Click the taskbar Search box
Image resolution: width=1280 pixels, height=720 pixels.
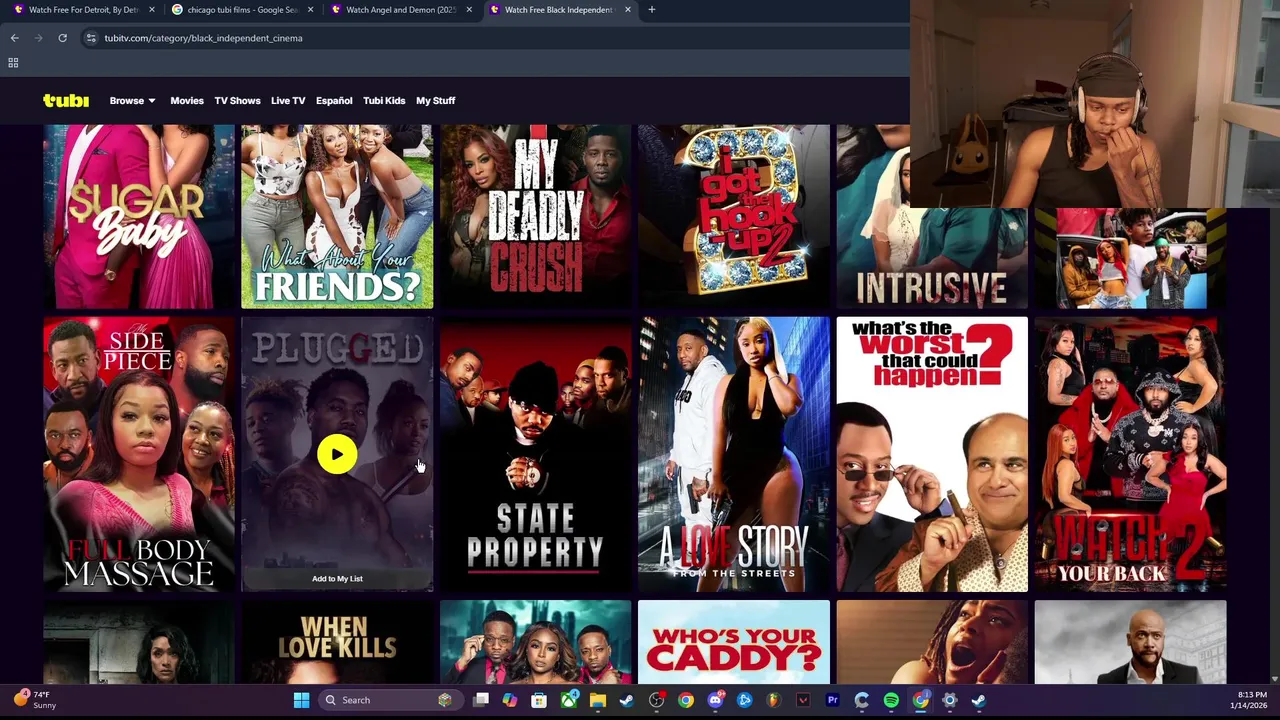pos(389,700)
